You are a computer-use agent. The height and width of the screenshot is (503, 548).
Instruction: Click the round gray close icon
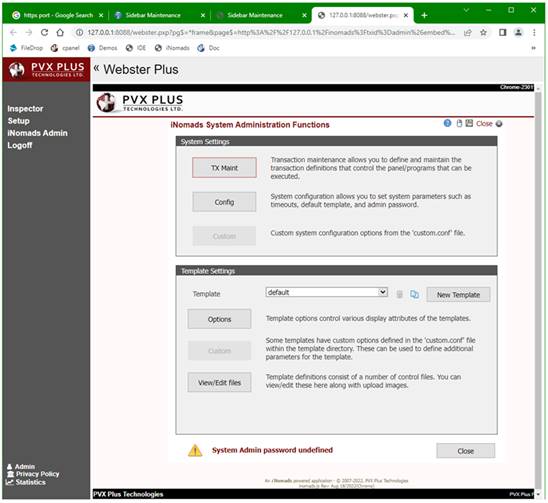499,124
